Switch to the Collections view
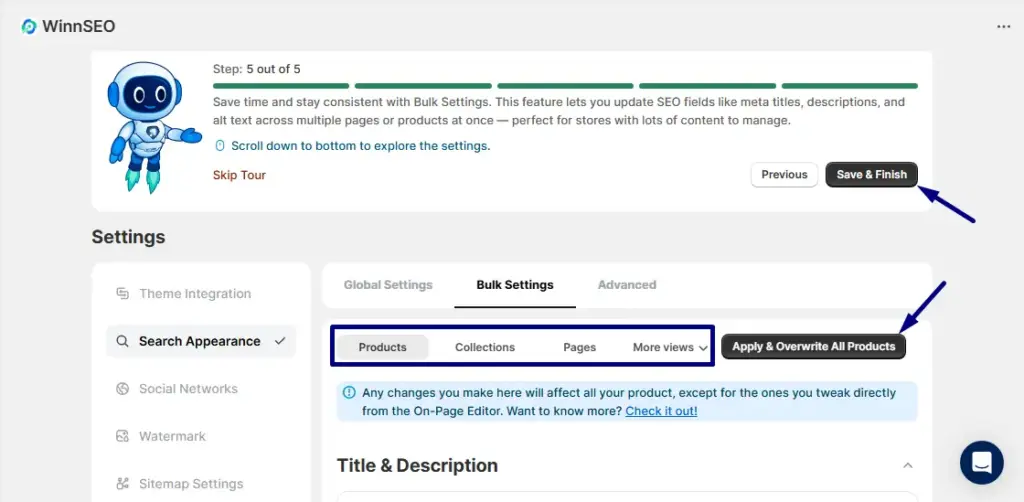 [x=485, y=347]
